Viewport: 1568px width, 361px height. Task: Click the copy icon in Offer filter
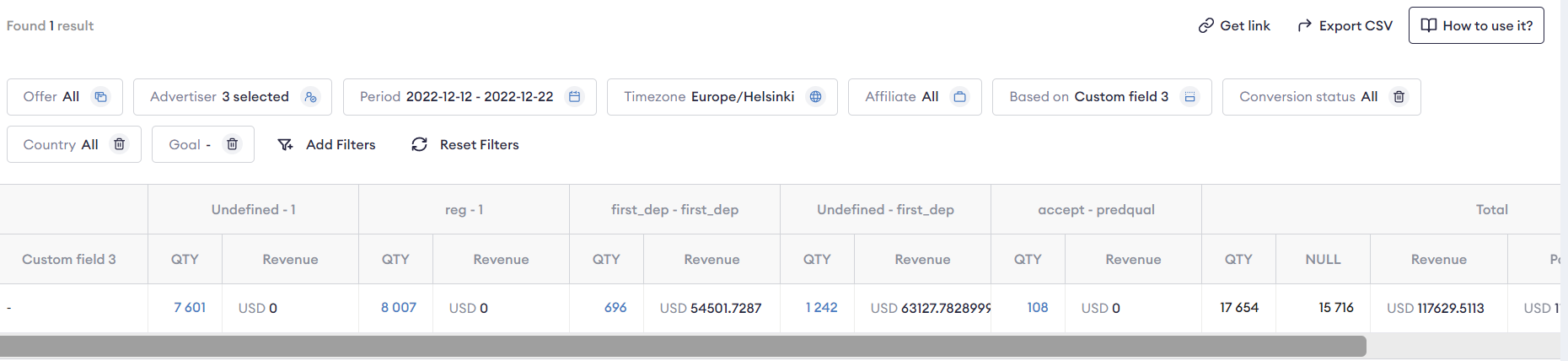tap(100, 97)
